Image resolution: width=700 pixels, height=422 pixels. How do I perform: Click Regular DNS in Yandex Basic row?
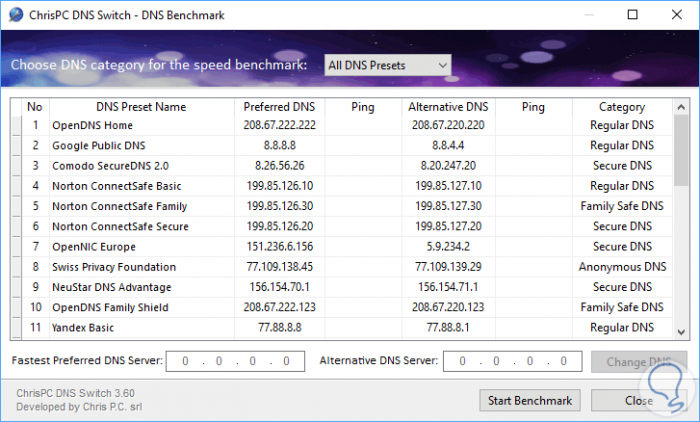(x=622, y=328)
